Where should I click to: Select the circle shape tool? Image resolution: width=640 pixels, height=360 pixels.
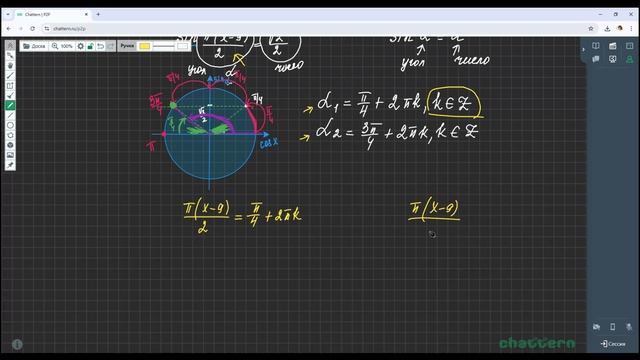click(x=10, y=125)
